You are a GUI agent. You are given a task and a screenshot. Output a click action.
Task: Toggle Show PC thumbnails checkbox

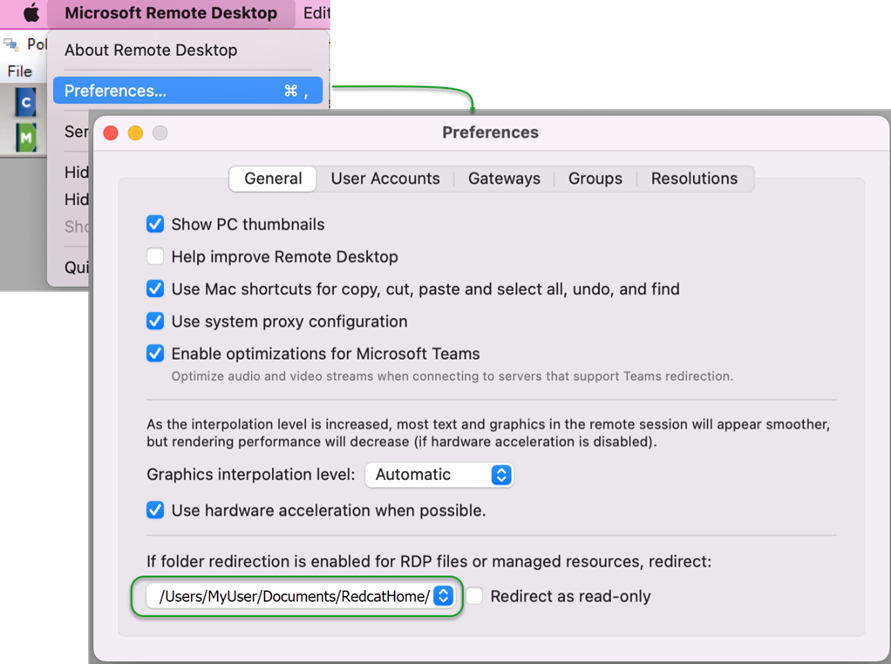click(x=155, y=224)
